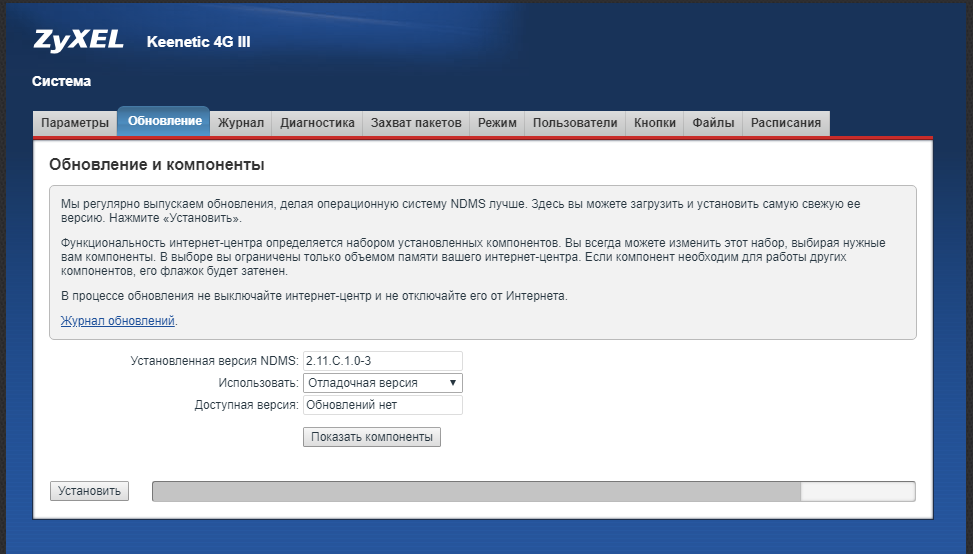Expand the Использовать version dropdown
Screen dimensions: 973x554
tap(383, 383)
